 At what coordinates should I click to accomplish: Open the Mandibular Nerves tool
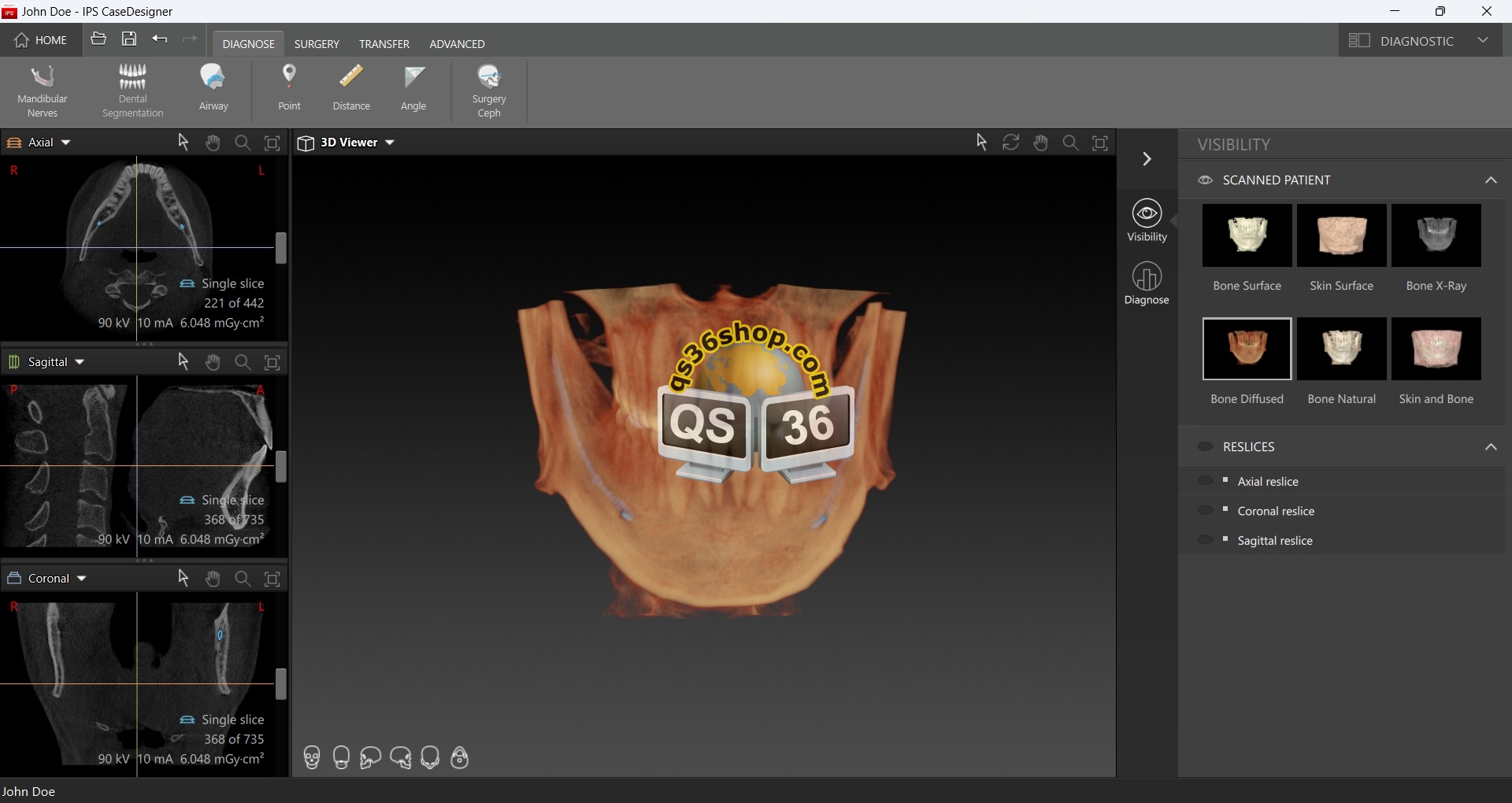click(x=43, y=91)
